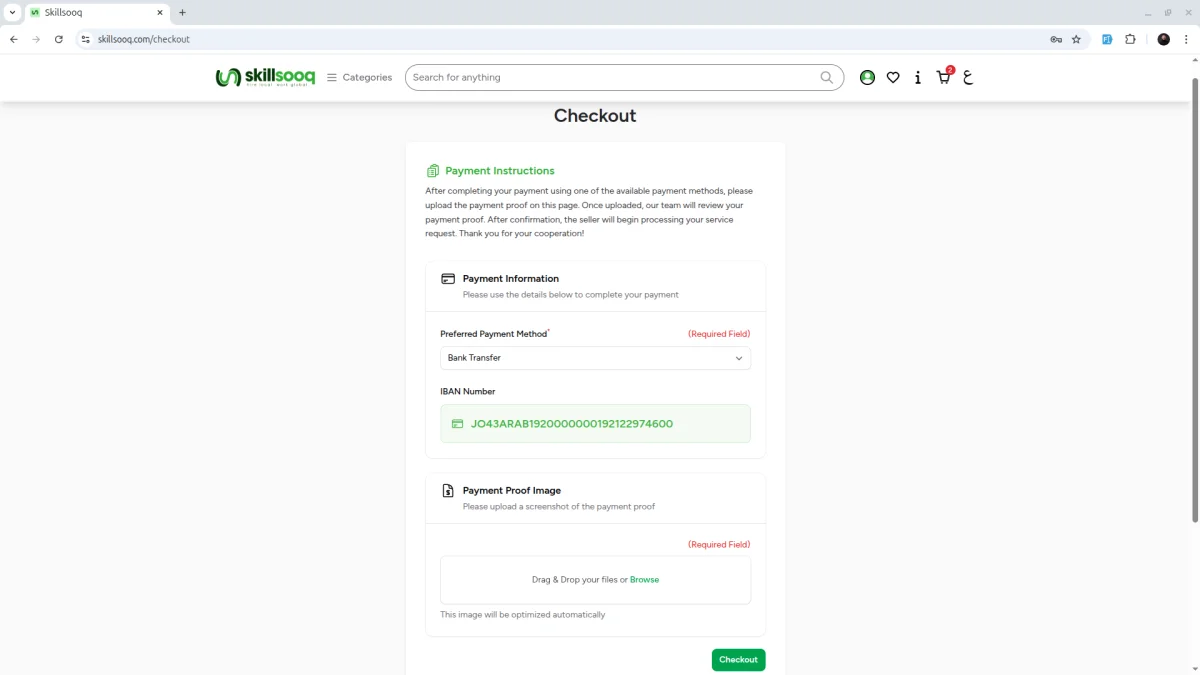Go to the Skillsooq logo homepage
The width and height of the screenshot is (1200, 675).
point(265,77)
